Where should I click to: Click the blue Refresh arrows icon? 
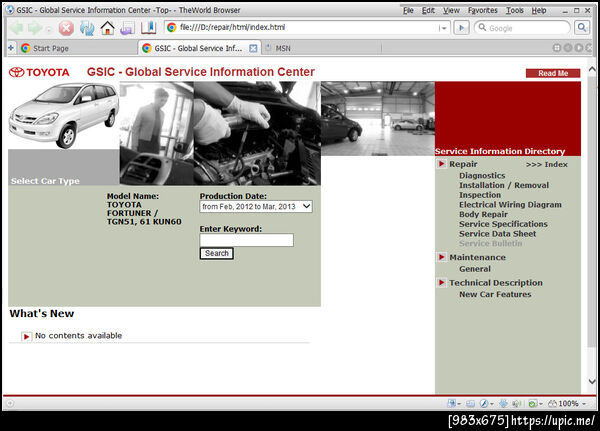click(87, 28)
